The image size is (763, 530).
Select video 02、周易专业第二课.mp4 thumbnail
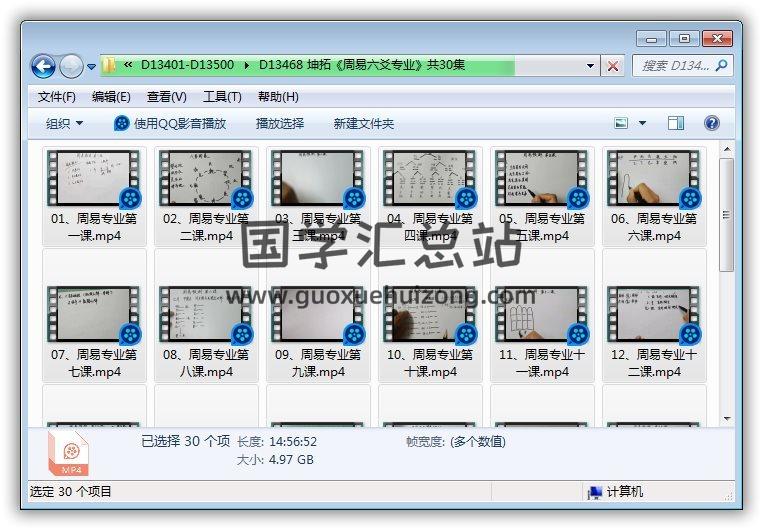point(206,179)
